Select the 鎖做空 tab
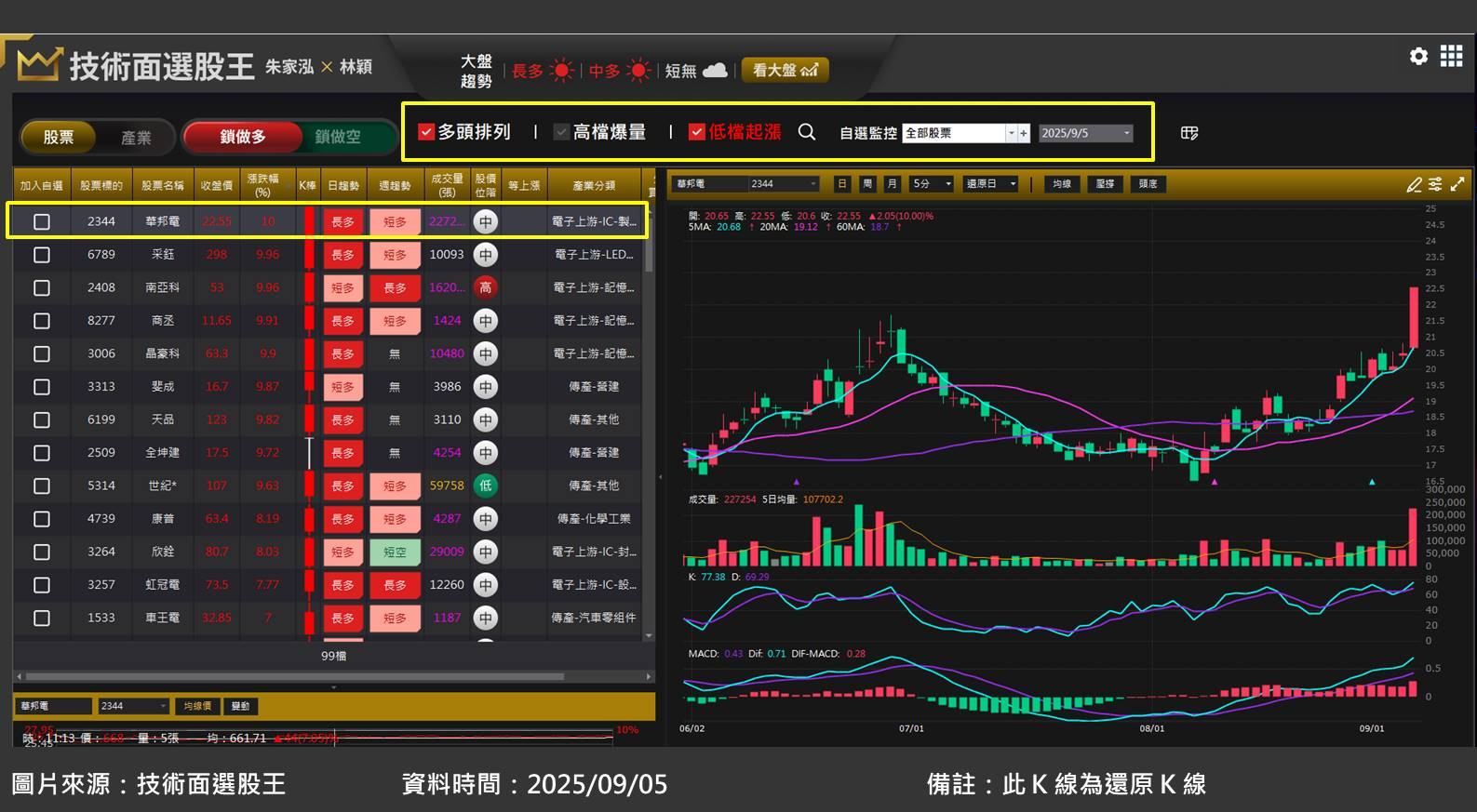This screenshot has height=812, width=1477. coord(337,137)
